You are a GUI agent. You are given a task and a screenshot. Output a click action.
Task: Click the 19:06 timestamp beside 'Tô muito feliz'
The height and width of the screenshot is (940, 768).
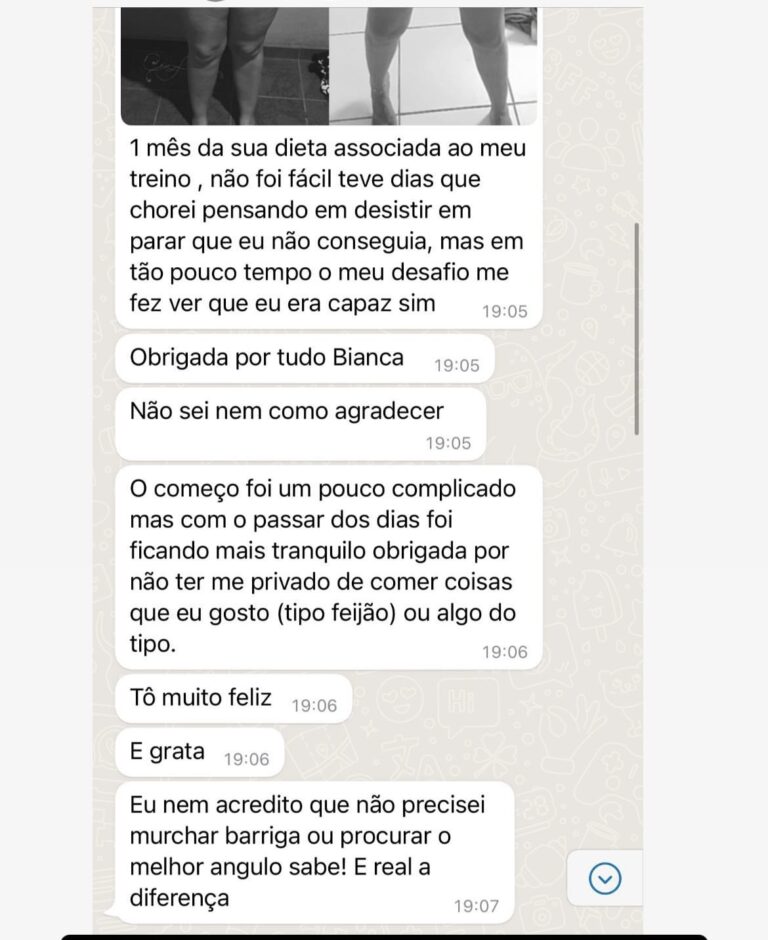tap(314, 706)
